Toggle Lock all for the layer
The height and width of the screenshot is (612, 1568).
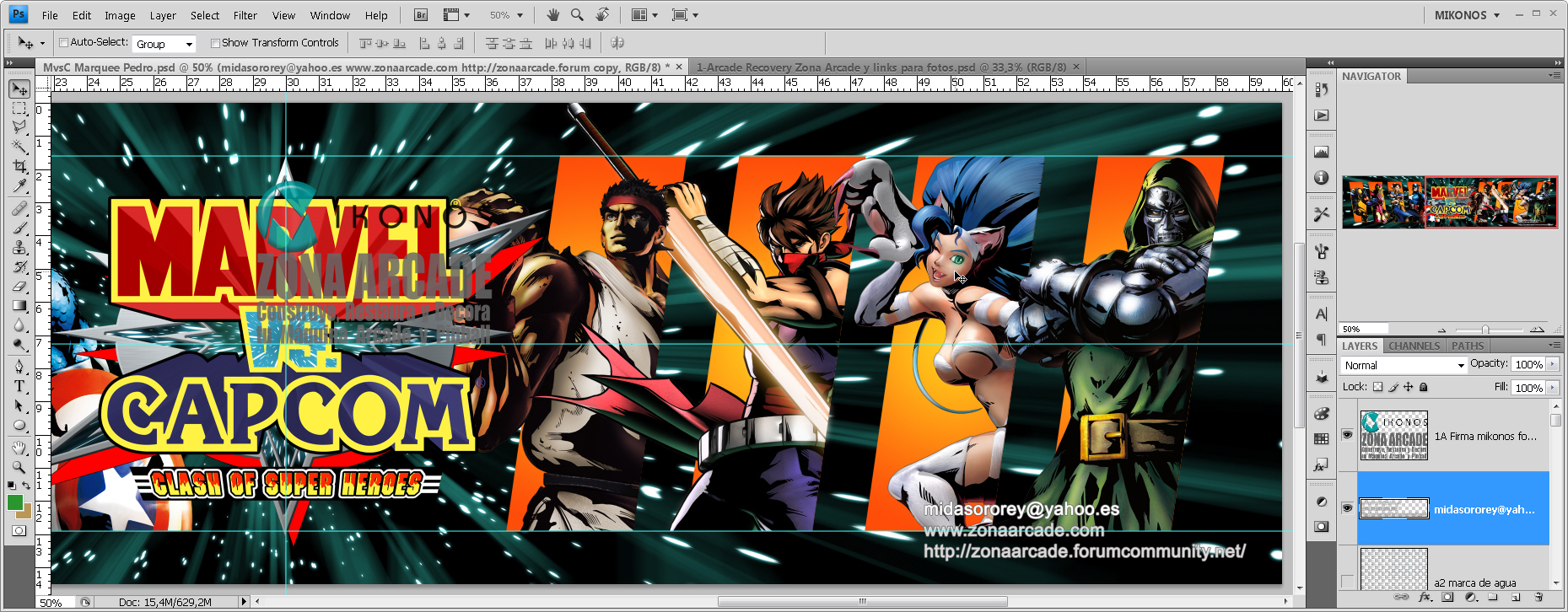pos(1424,387)
